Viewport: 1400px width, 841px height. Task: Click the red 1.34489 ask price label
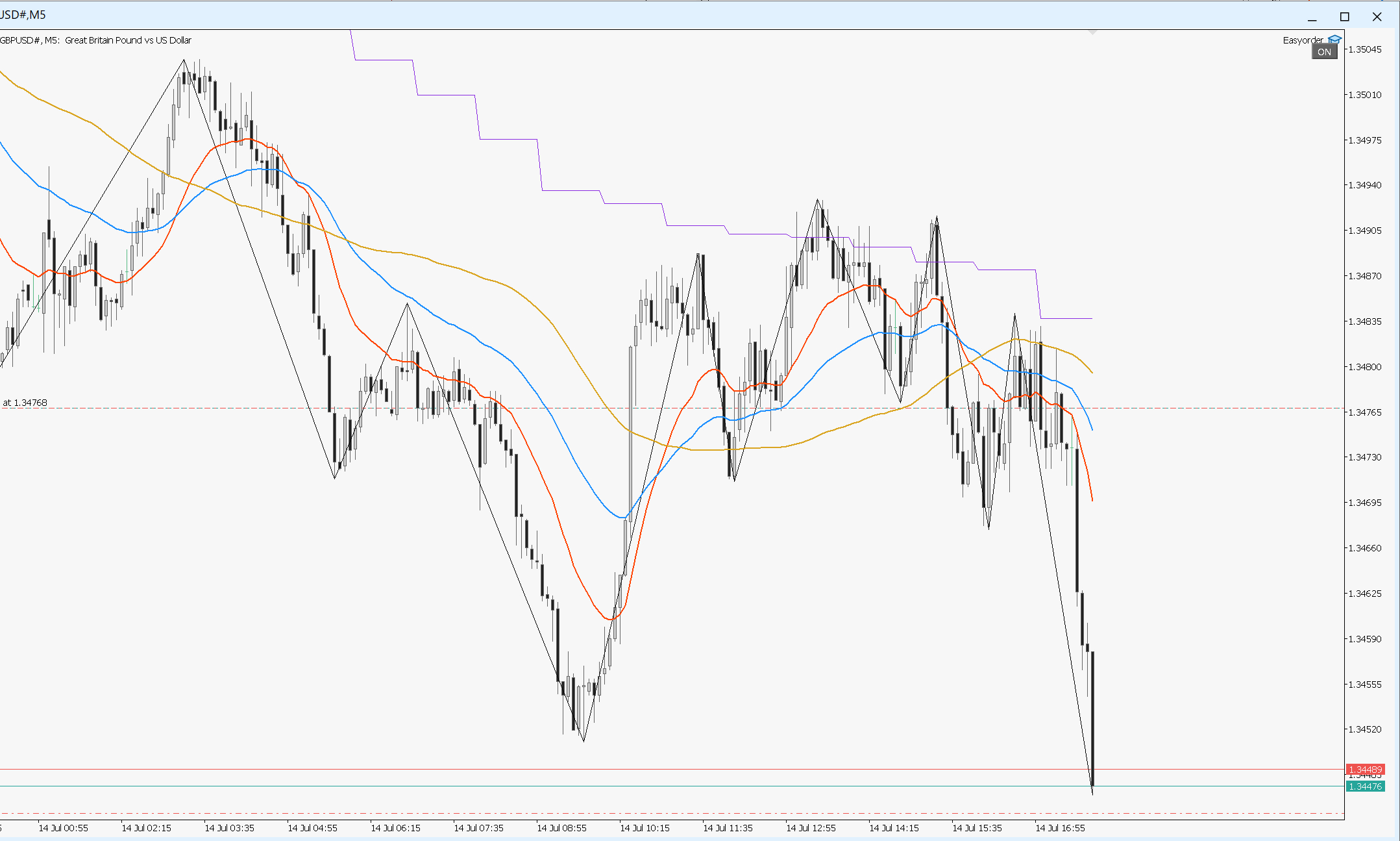pos(1365,770)
